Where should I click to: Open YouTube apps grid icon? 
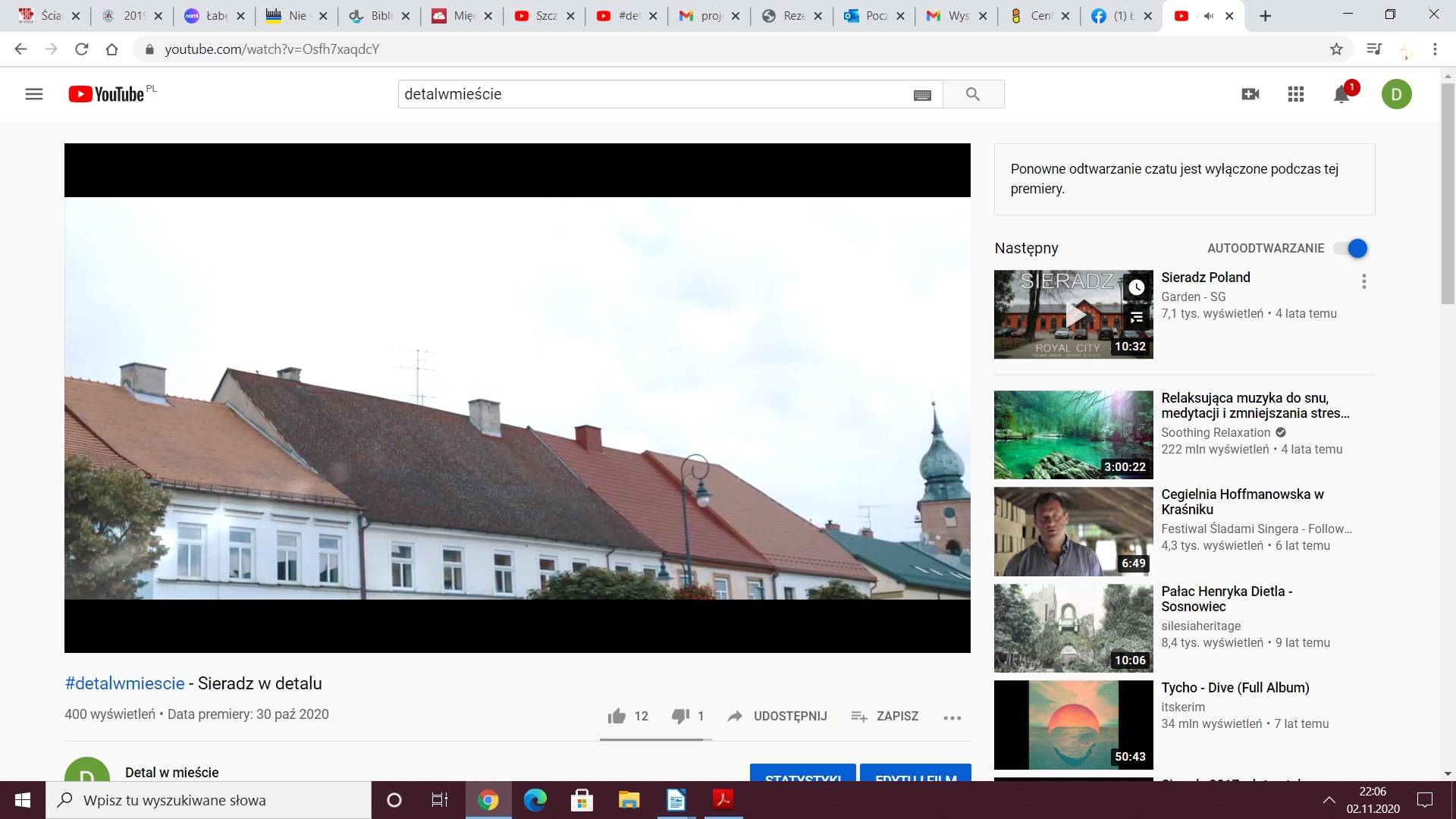pyautogui.click(x=1296, y=94)
